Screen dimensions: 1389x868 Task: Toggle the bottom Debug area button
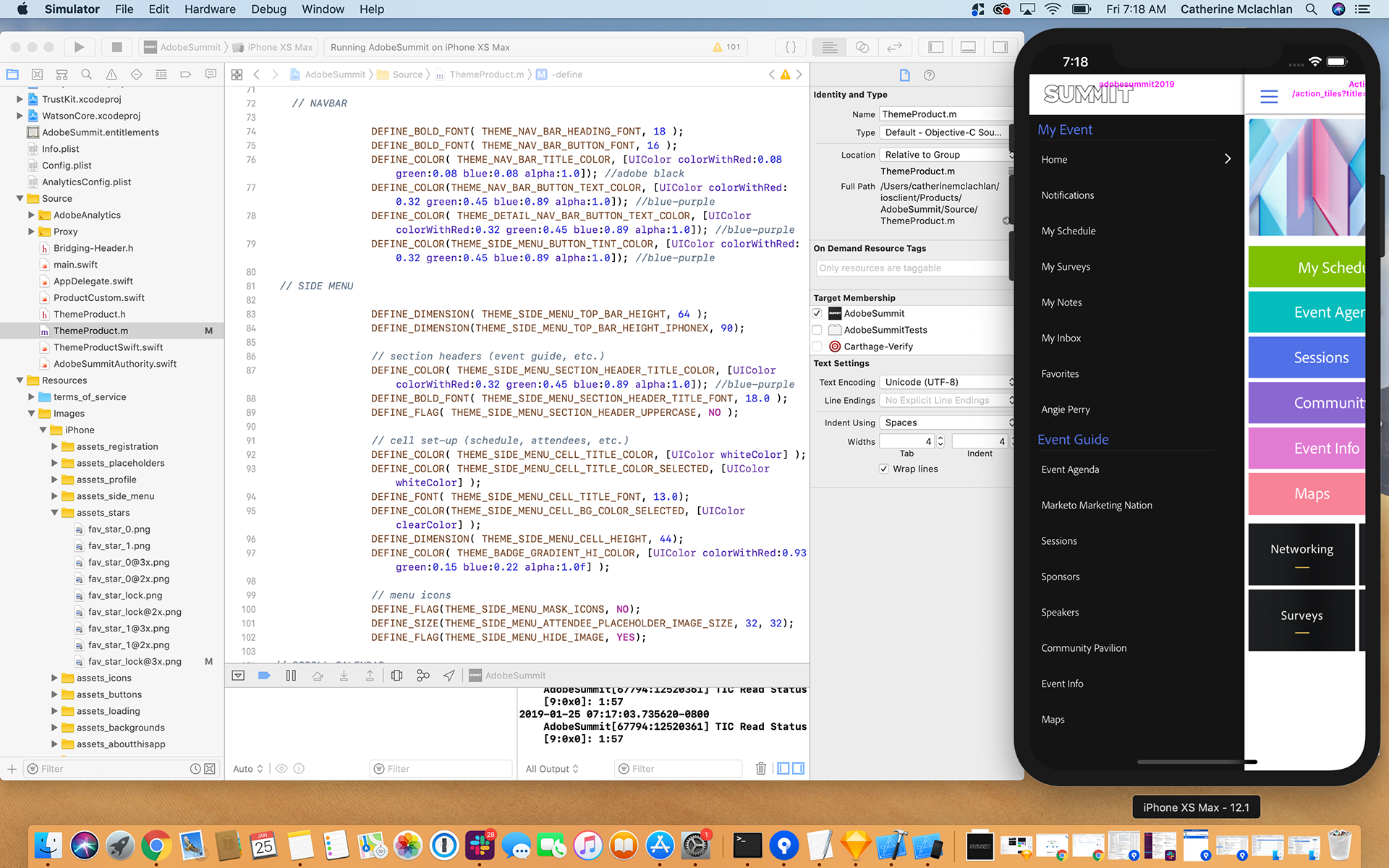point(968,47)
